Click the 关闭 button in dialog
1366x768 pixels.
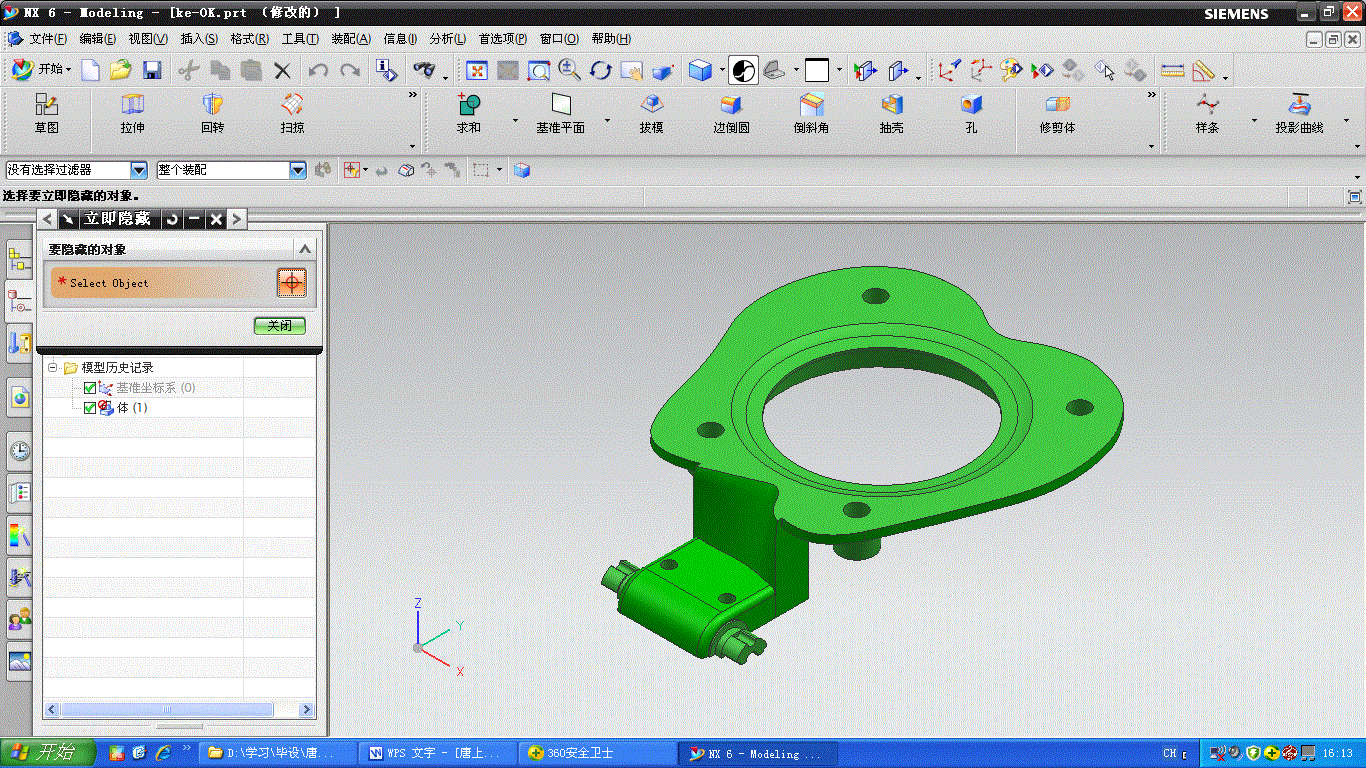280,326
